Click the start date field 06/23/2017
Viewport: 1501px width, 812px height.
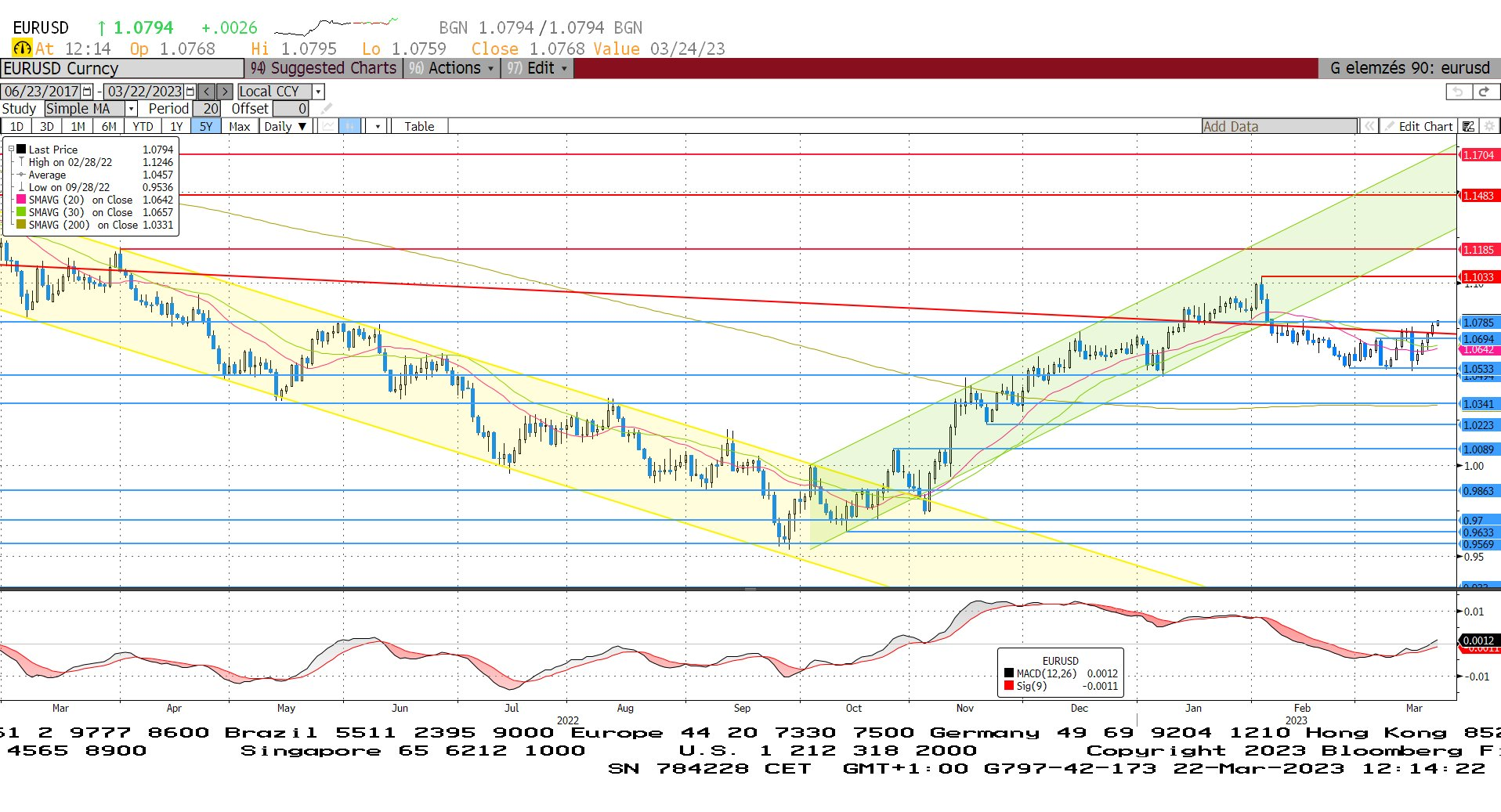coord(41,92)
